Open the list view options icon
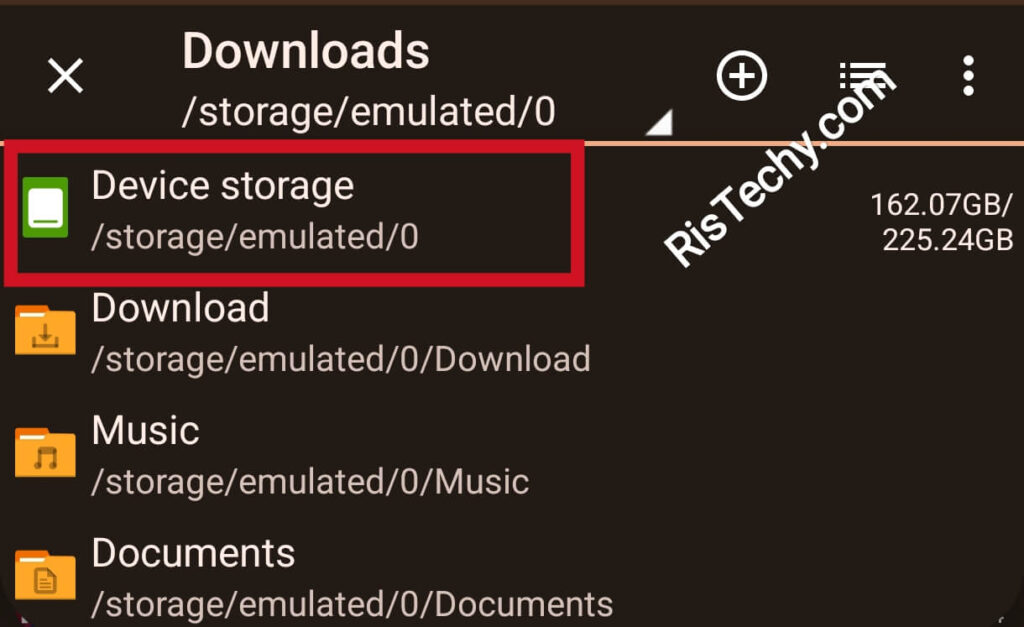Image resolution: width=1024 pixels, height=627 pixels. [x=863, y=76]
